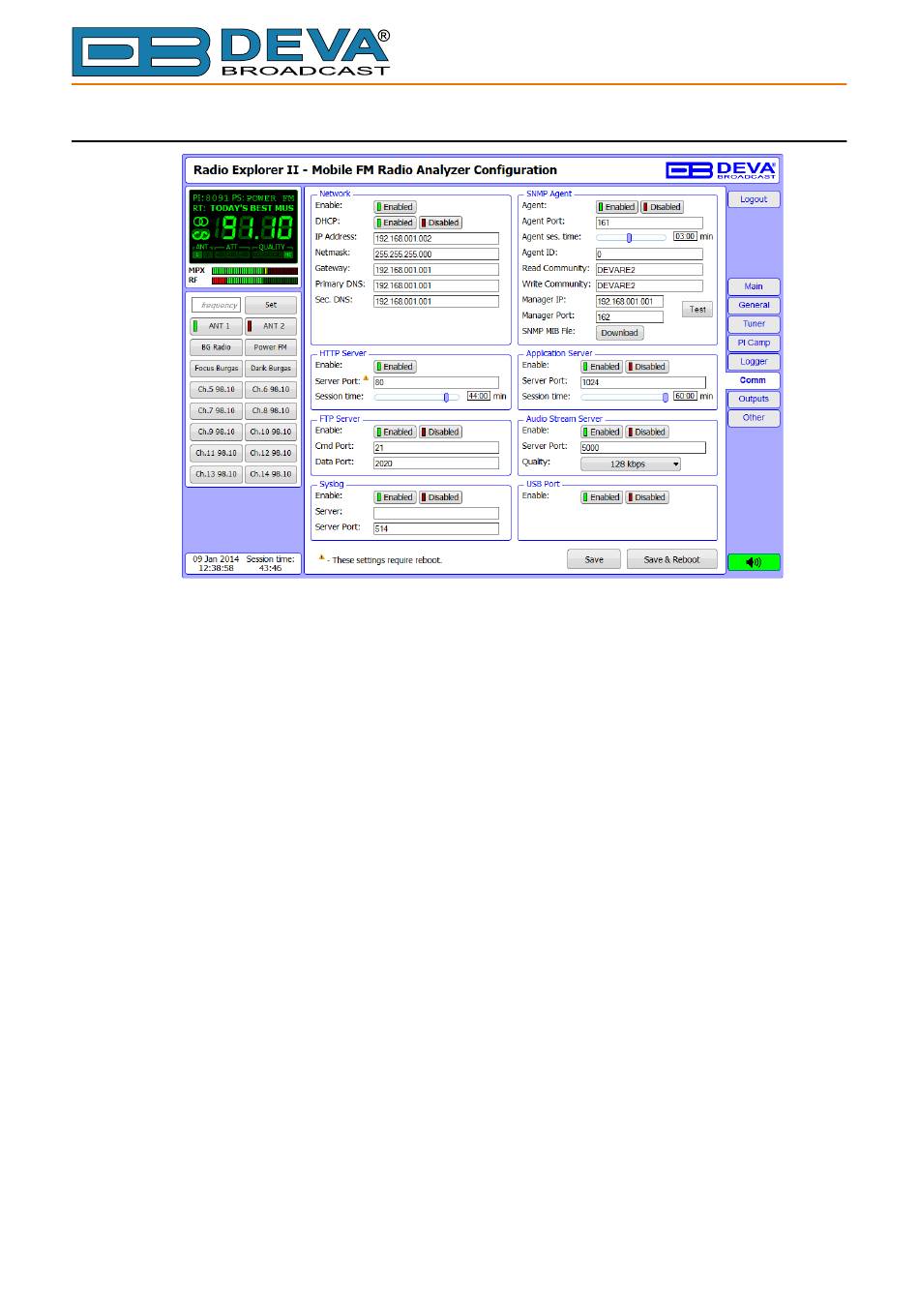The height and width of the screenshot is (1316, 919).
Task: Enable Syslog
Action: click(x=395, y=497)
